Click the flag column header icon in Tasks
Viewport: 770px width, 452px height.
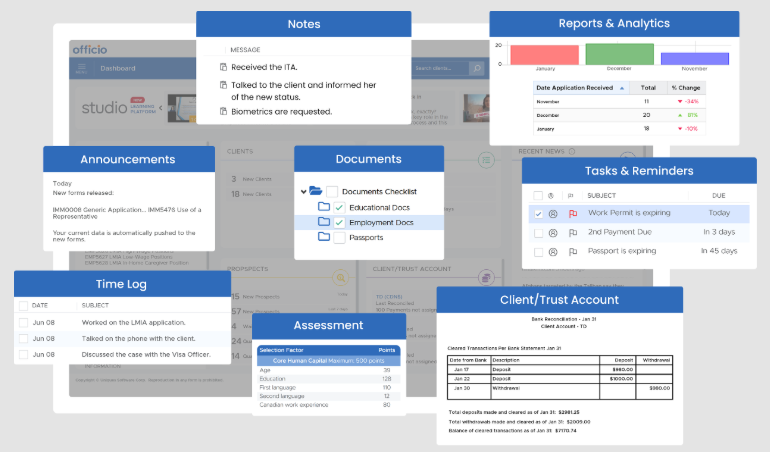pos(570,196)
